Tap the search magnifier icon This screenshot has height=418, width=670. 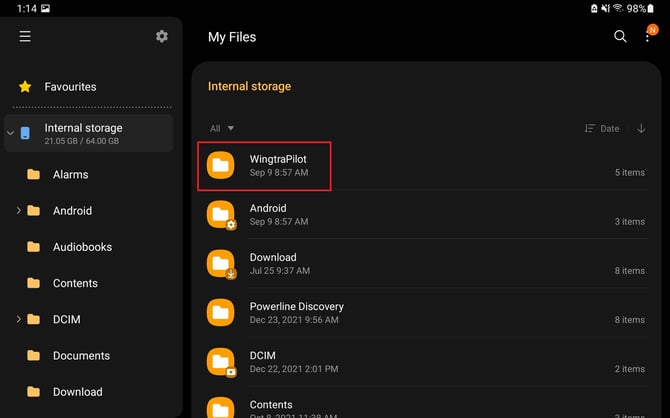click(x=620, y=36)
